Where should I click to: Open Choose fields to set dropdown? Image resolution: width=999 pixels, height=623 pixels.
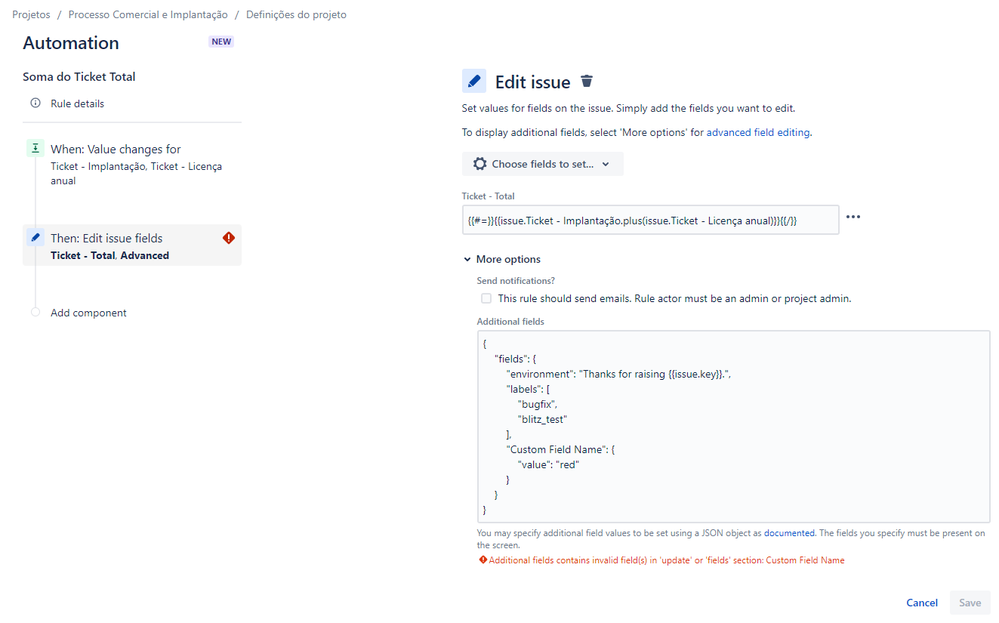point(542,164)
